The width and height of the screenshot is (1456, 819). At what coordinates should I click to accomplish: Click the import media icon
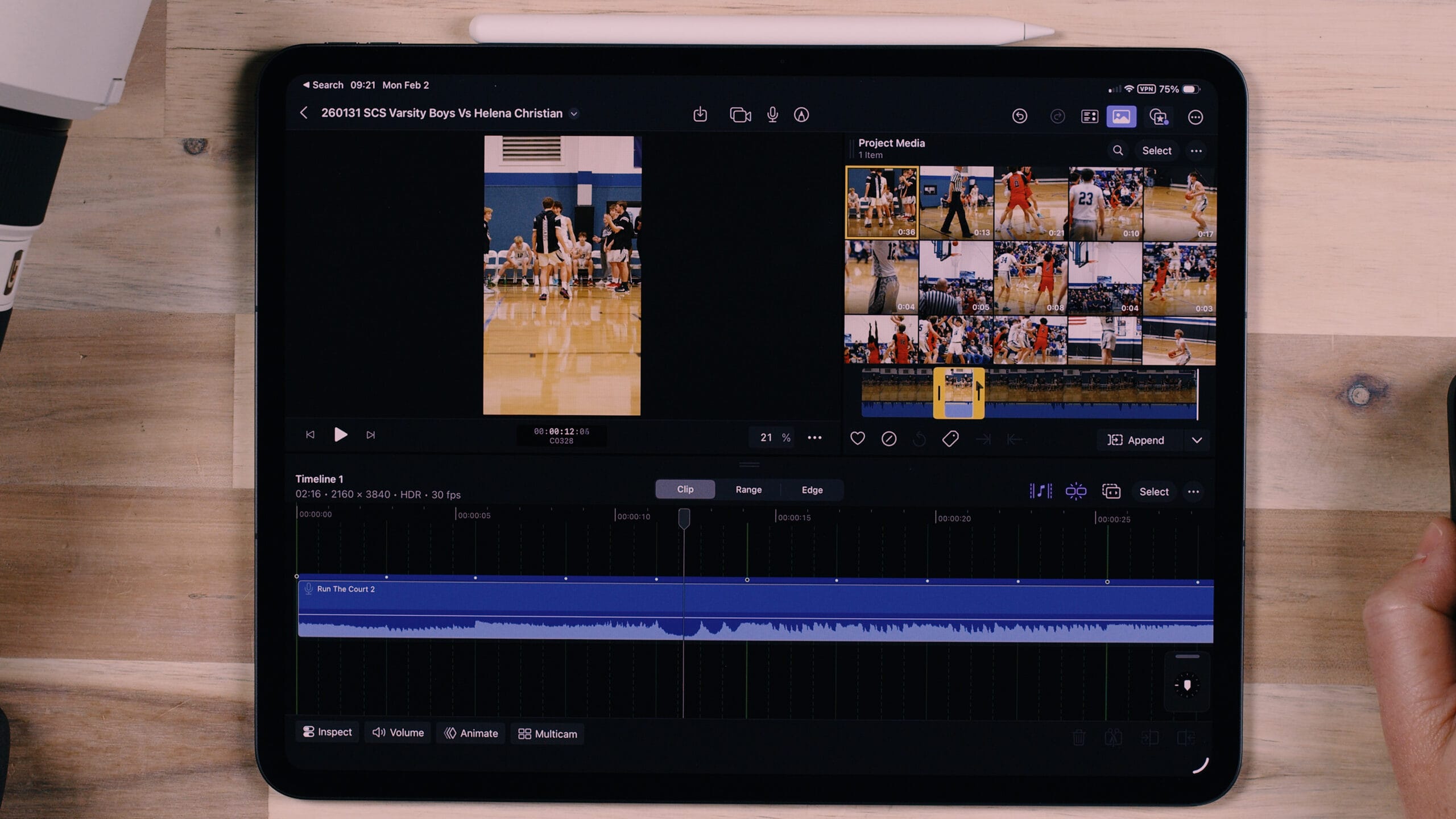(700, 114)
